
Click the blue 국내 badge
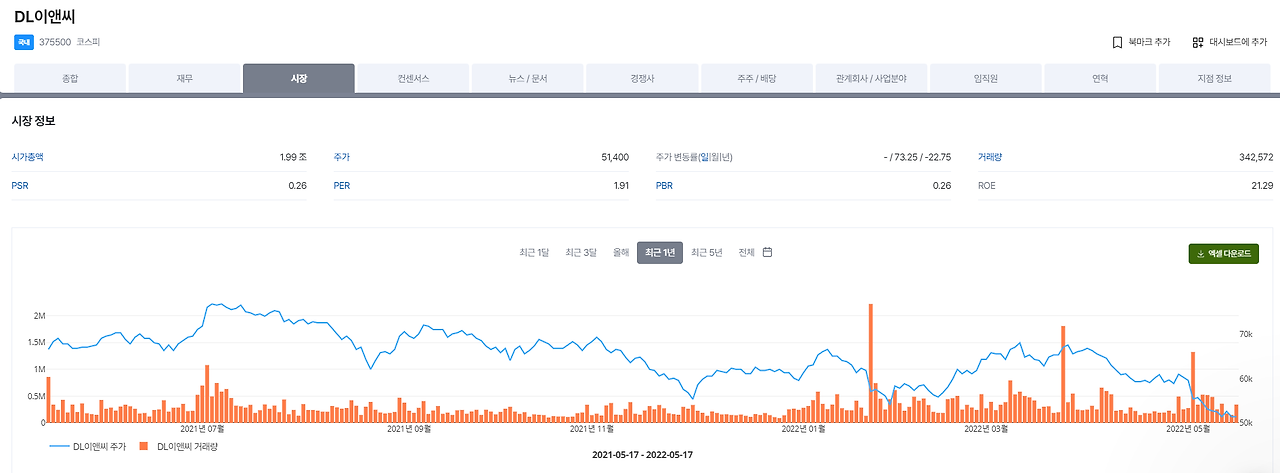pyautogui.click(x=23, y=42)
